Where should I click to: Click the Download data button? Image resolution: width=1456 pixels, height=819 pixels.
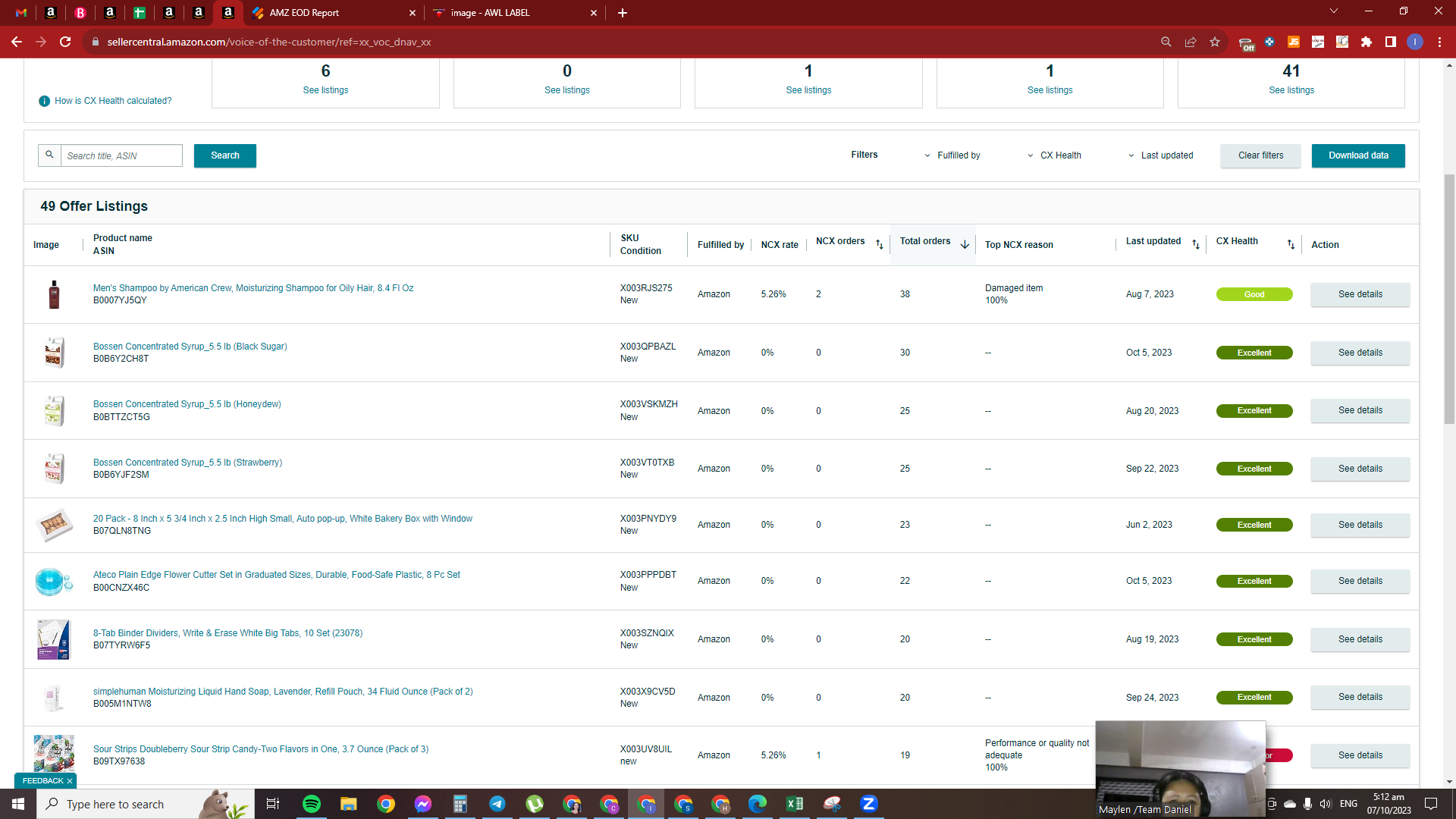click(1358, 155)
